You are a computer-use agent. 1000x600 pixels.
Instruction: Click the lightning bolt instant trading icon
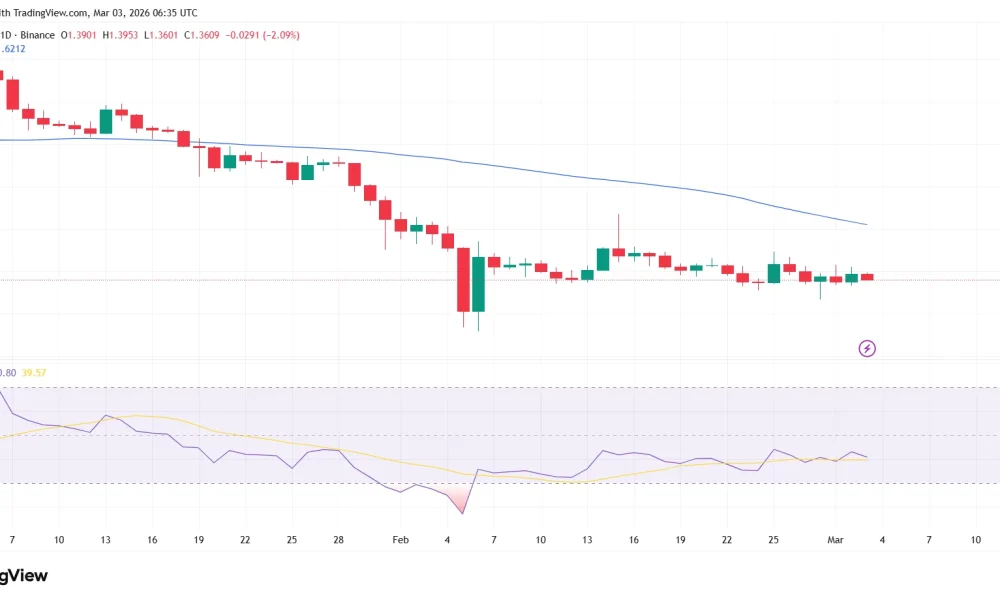point(867,348)
